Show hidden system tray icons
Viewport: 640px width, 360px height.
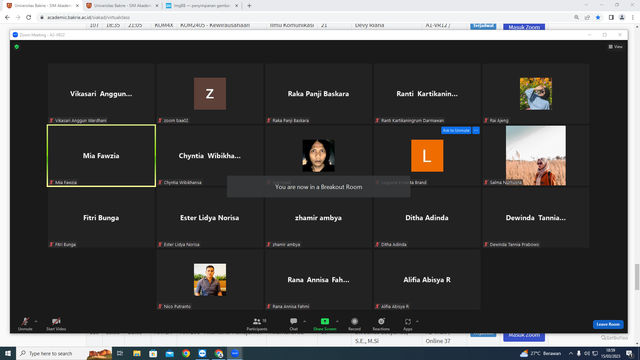click(571, 353)
